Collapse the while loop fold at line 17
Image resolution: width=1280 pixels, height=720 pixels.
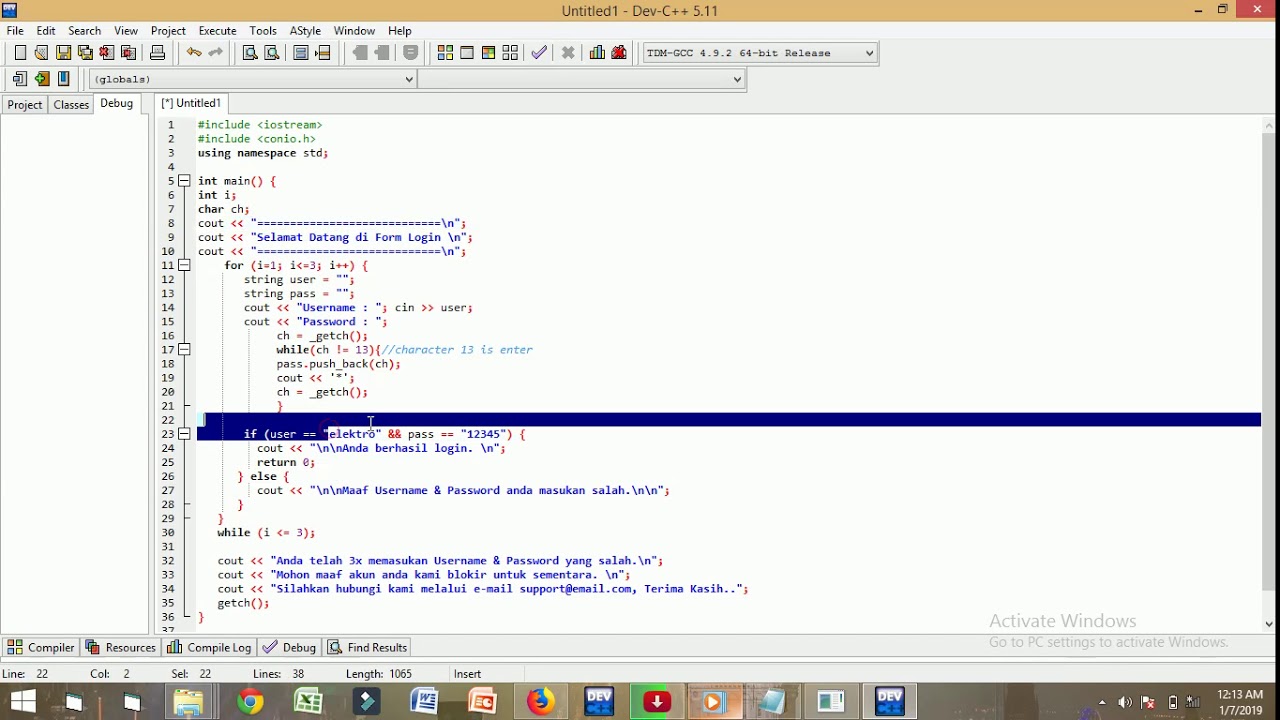(184, 349)
